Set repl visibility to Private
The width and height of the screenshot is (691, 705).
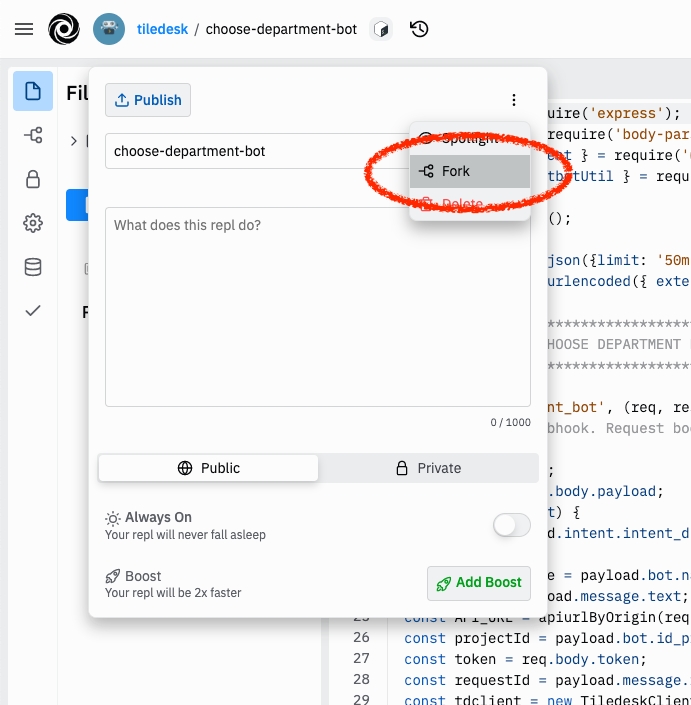click(x=428, y=468)
